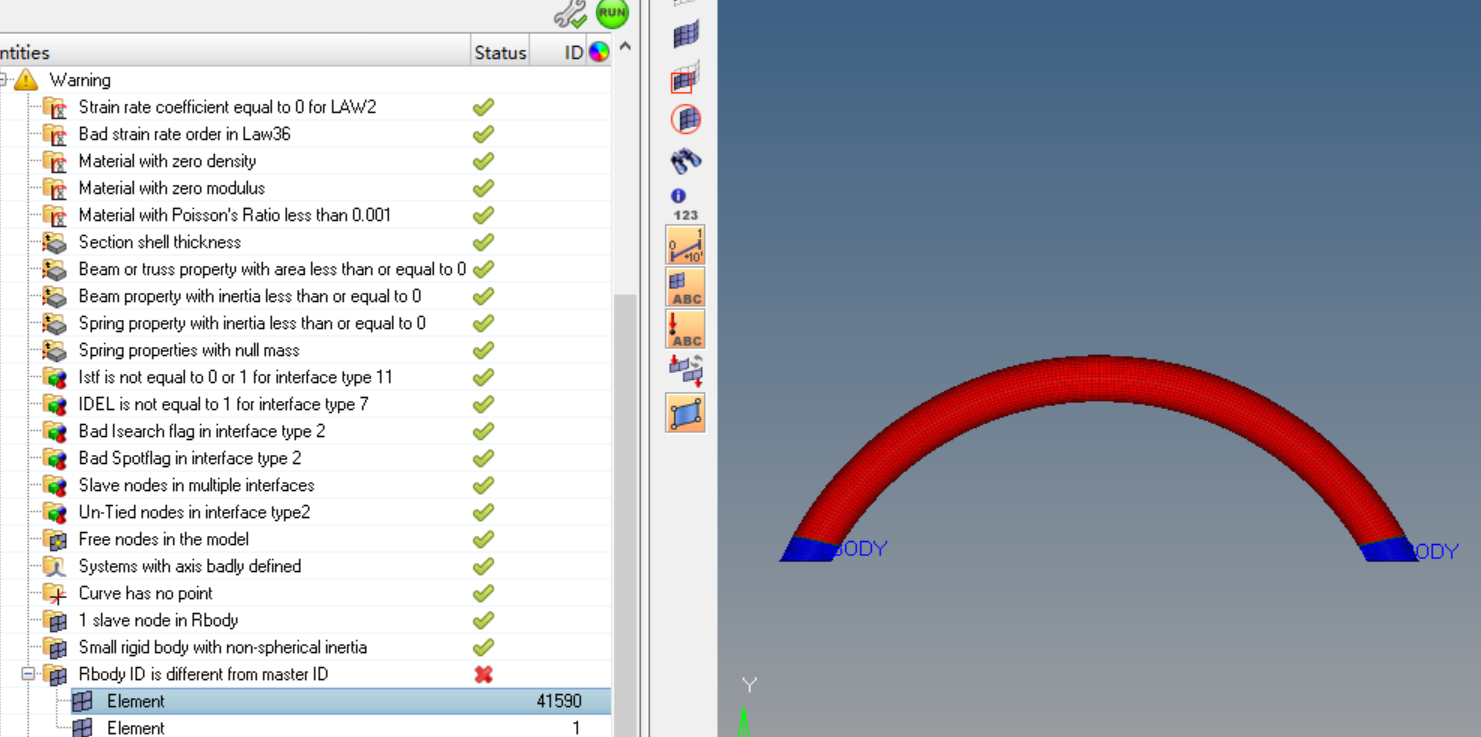Image resolution: width=1481 pixels, height=737 pixels.
Task: Click the icon beside 'Systems with axis badly defined'
Action: pos(54,566)
